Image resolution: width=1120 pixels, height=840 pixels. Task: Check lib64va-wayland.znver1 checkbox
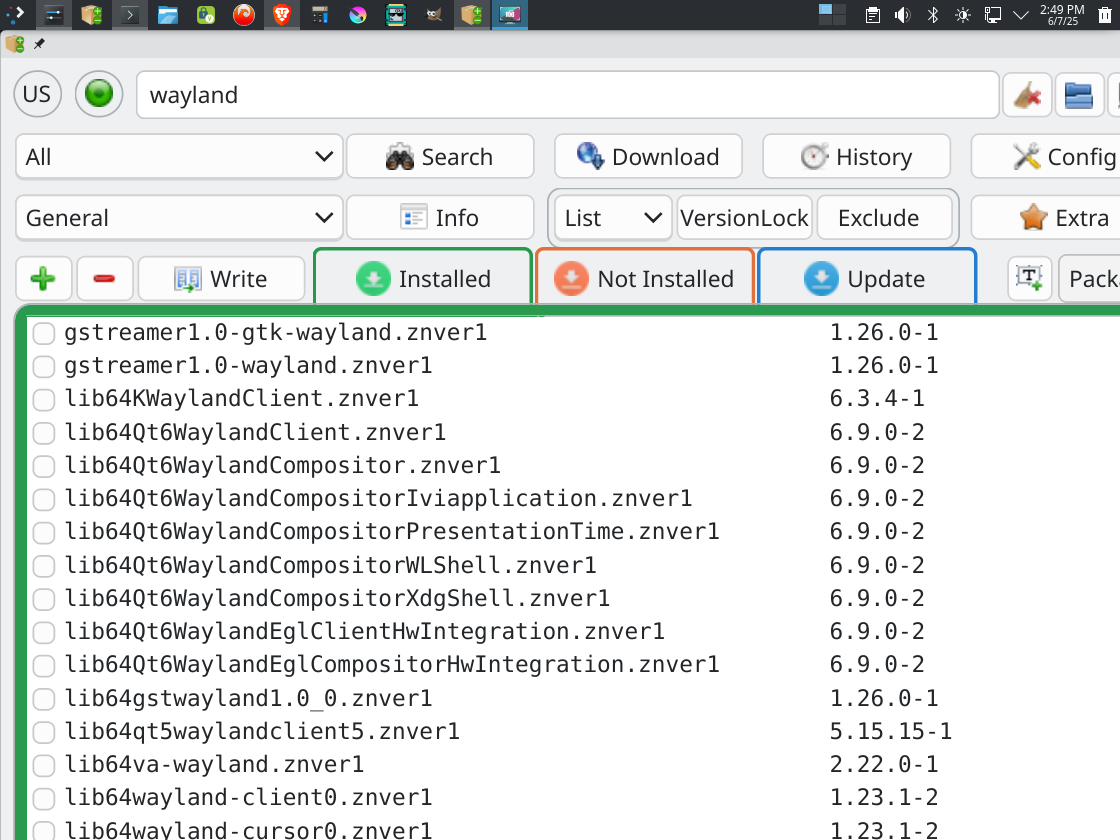tap(44, 765)
